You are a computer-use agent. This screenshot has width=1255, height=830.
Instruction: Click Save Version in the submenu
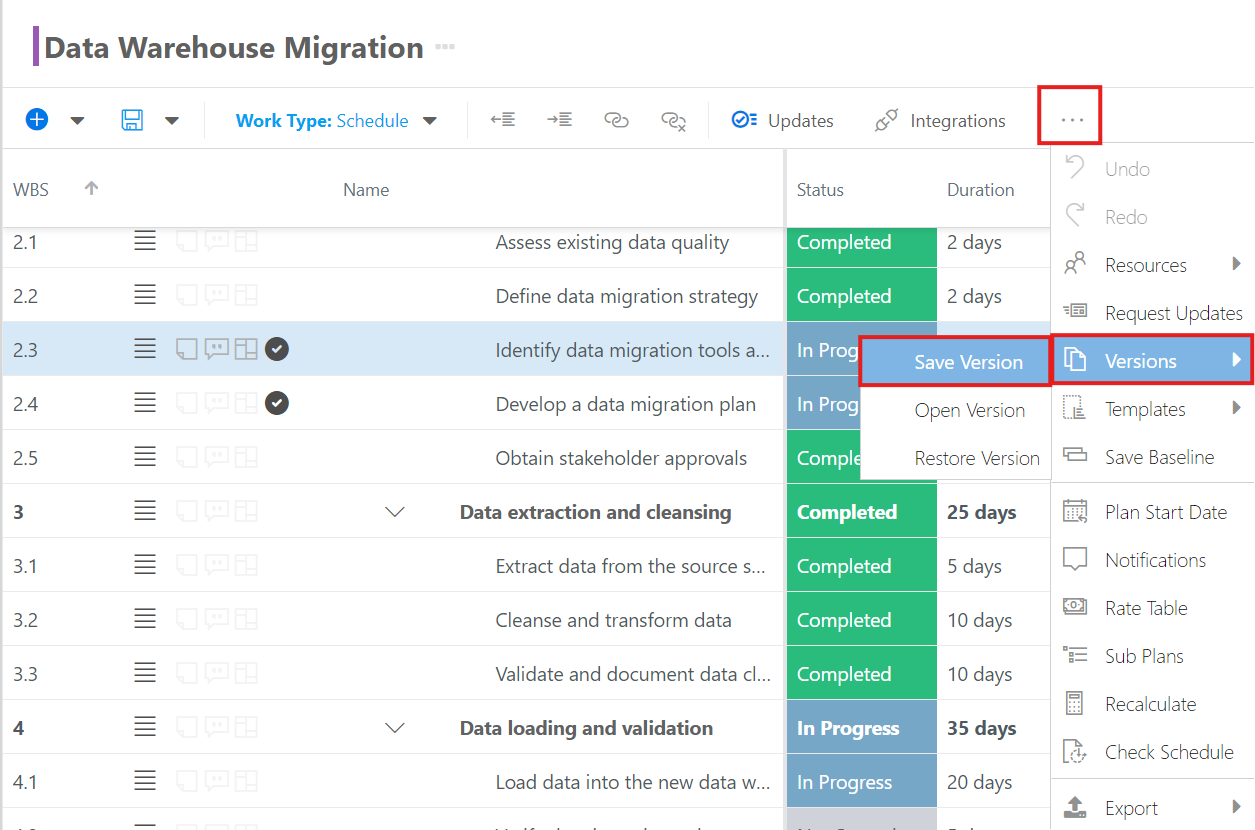(955, 362)
